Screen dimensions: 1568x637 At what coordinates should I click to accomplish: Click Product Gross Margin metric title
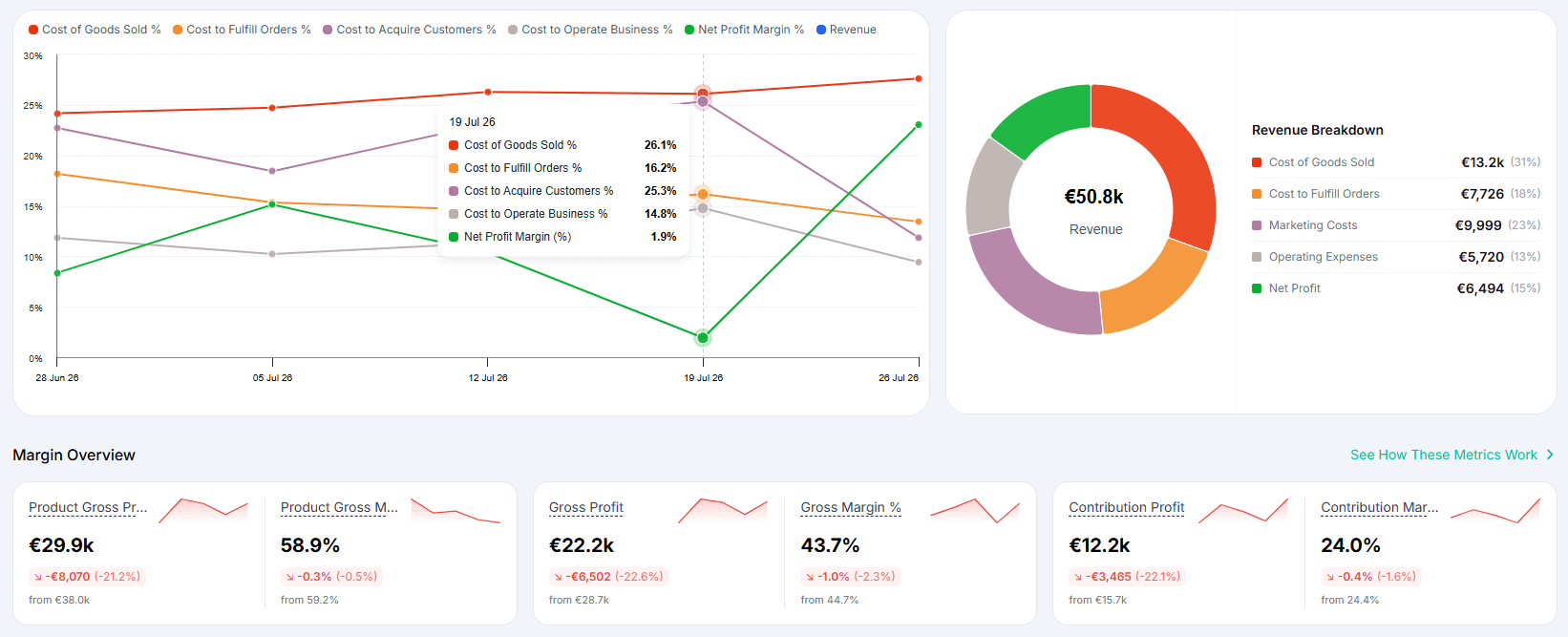[x=339, y=507]
